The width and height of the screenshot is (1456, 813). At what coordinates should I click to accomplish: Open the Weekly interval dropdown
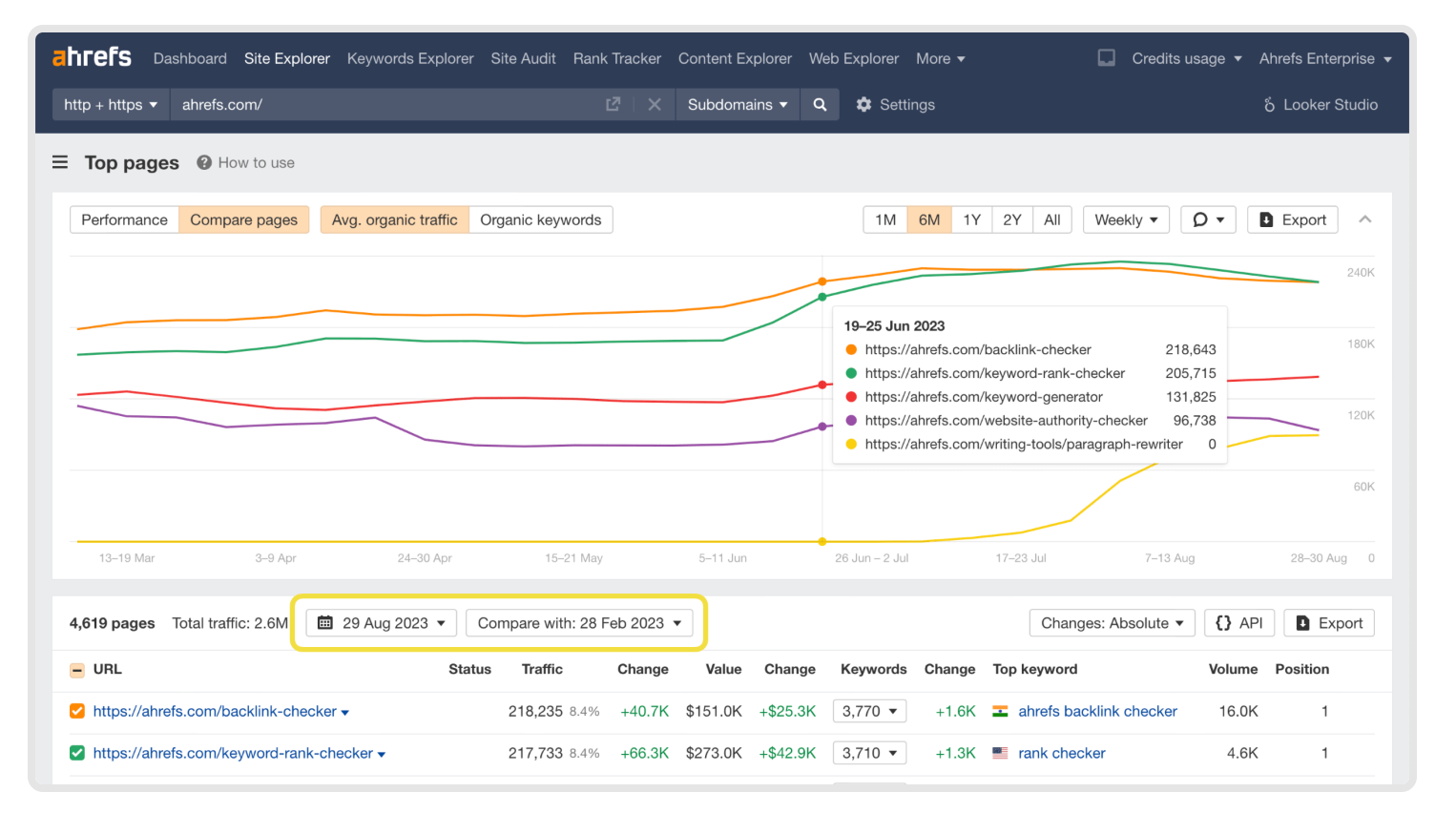[x=1126, y=219]
